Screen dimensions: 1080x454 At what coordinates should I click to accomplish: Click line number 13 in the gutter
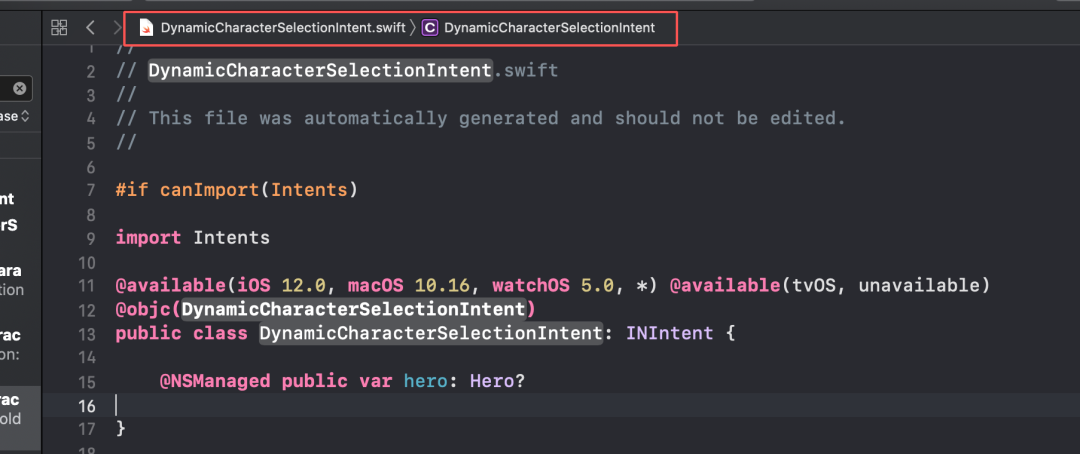pos(90,333)
